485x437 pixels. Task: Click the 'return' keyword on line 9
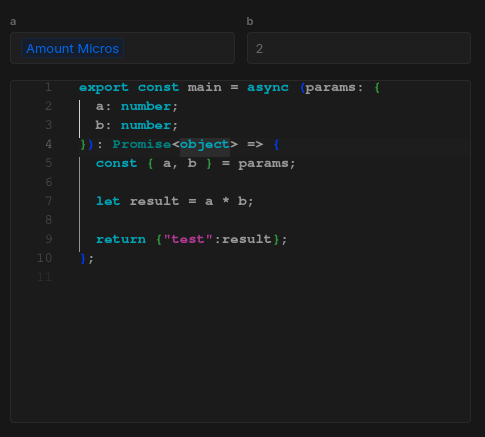tap(121, 239)
